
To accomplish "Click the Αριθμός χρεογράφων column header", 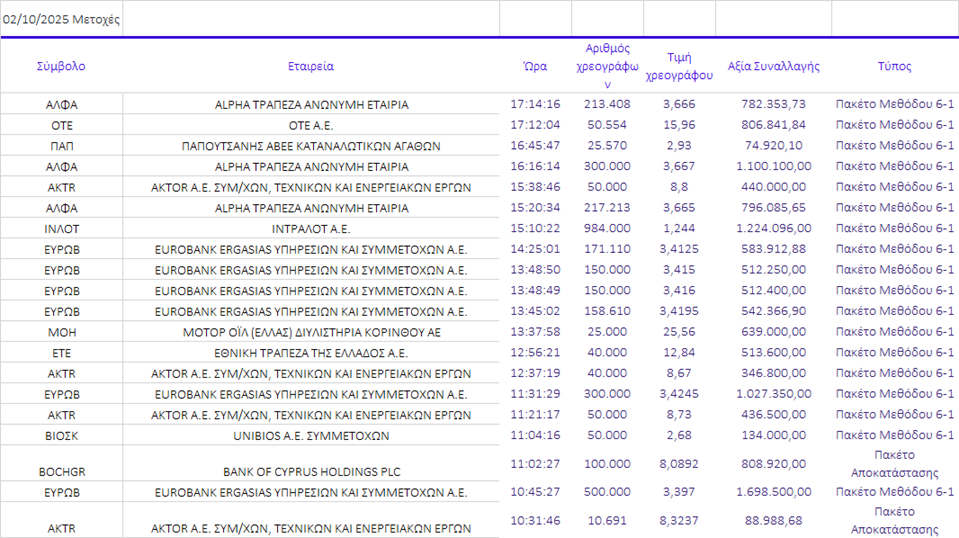I will pos(607,66).
